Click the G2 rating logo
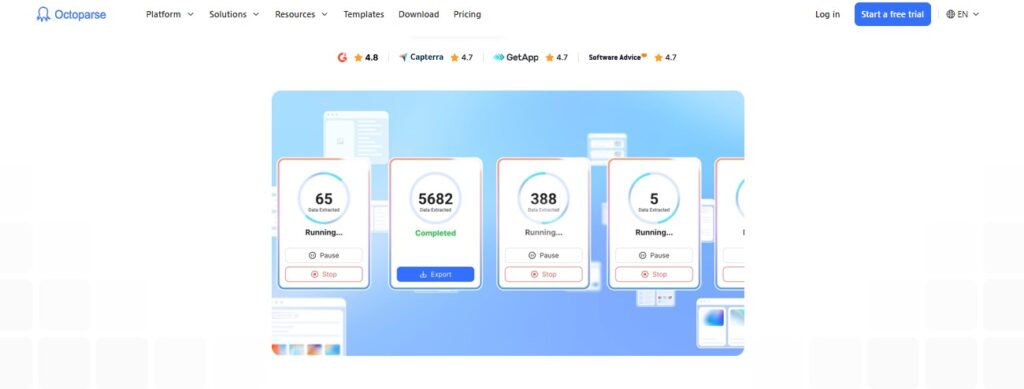1024x389 pixels. pyautogui.click(x=342, y=57)
